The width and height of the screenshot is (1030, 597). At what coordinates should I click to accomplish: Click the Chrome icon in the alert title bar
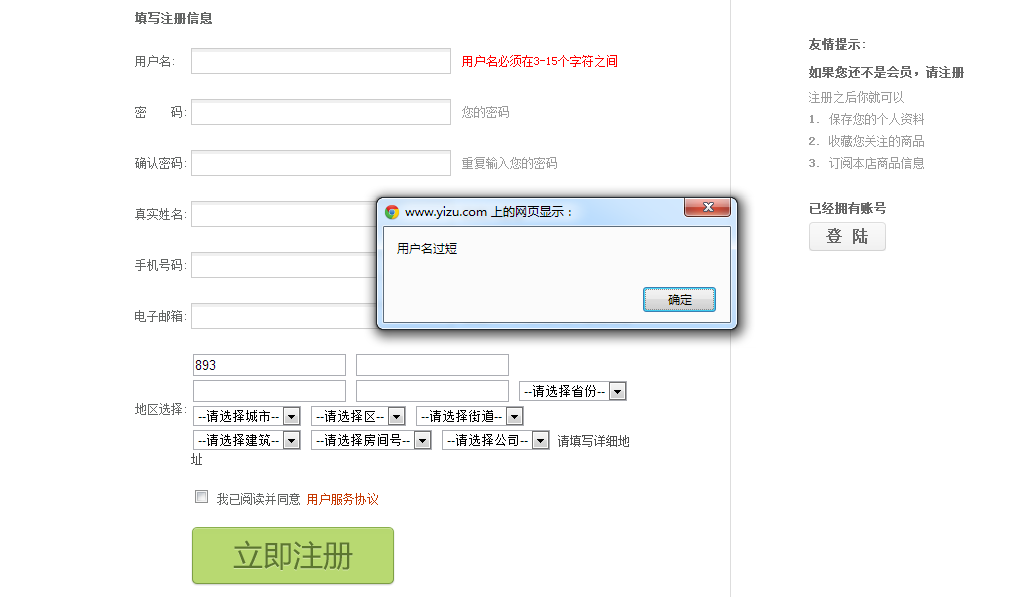click(392, 211)
